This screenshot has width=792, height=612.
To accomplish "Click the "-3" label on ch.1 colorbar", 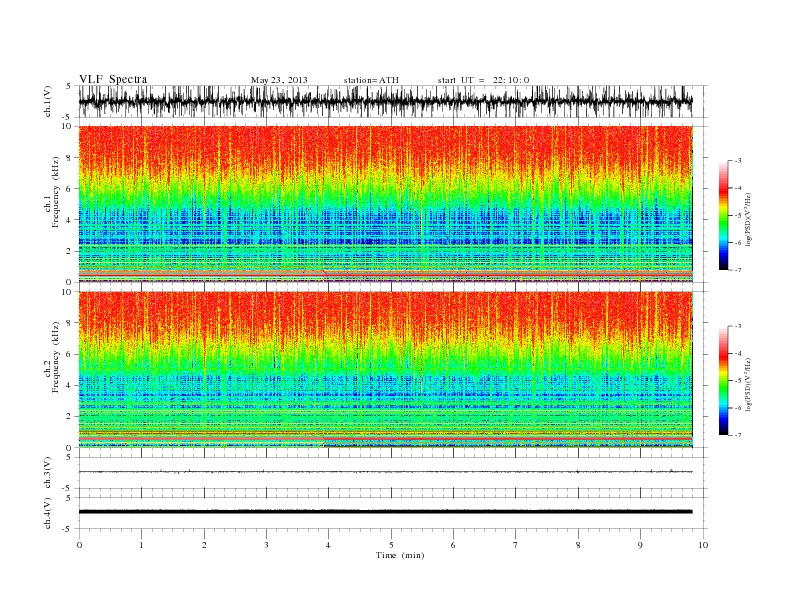I will pos(738,161).
